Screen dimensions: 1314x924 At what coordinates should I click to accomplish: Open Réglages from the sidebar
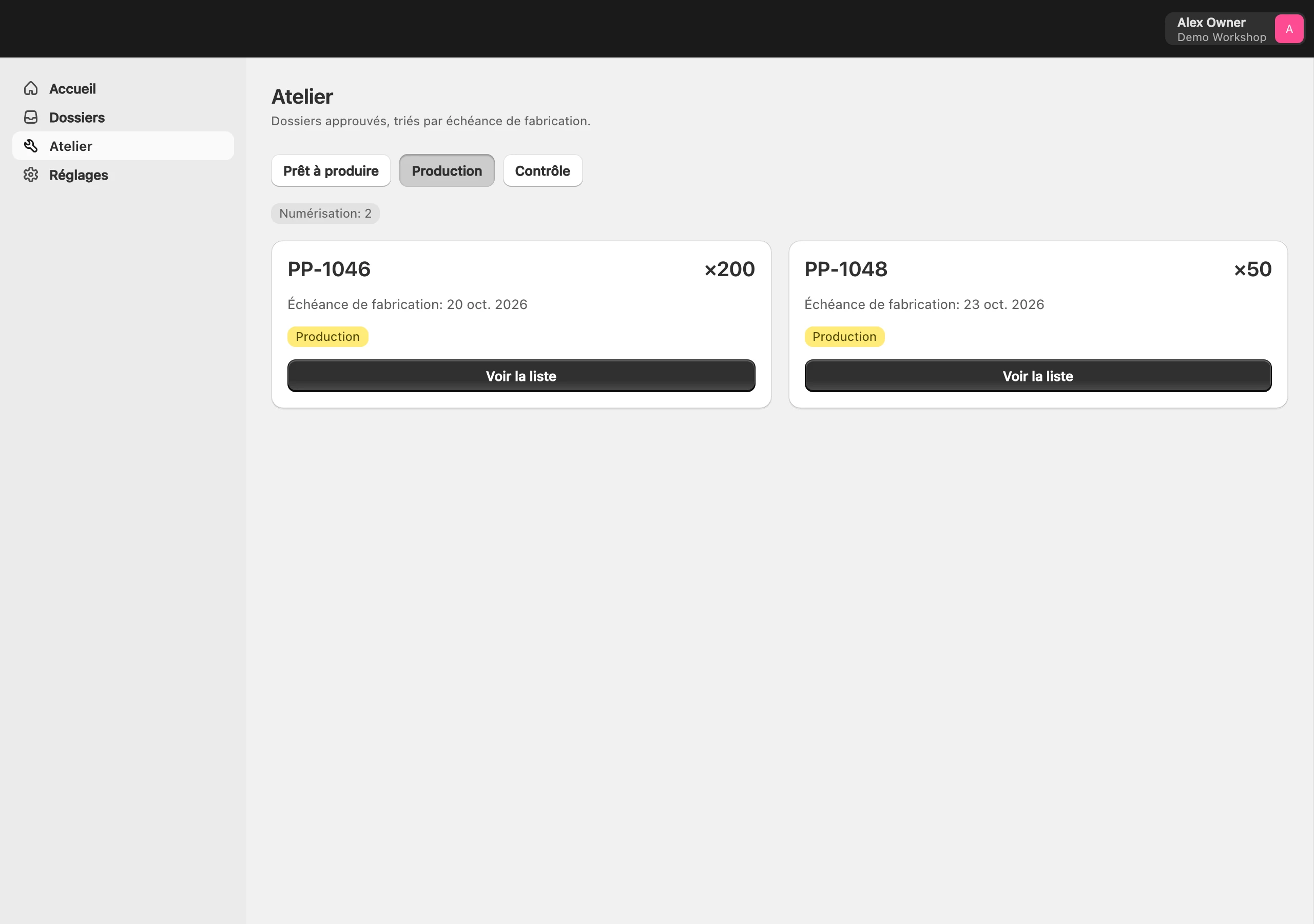coord(123,175)
